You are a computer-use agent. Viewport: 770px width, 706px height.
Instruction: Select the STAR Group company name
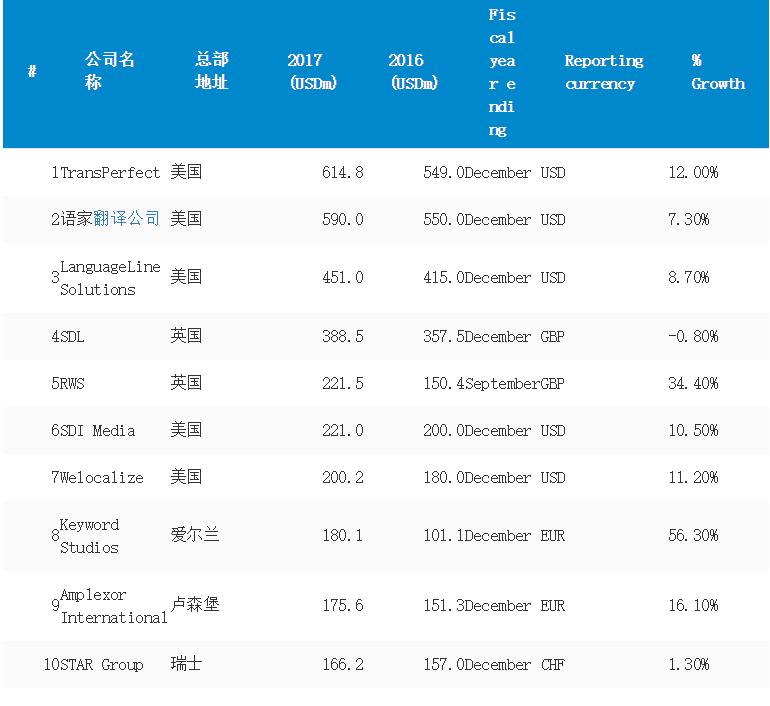point(102,665)
